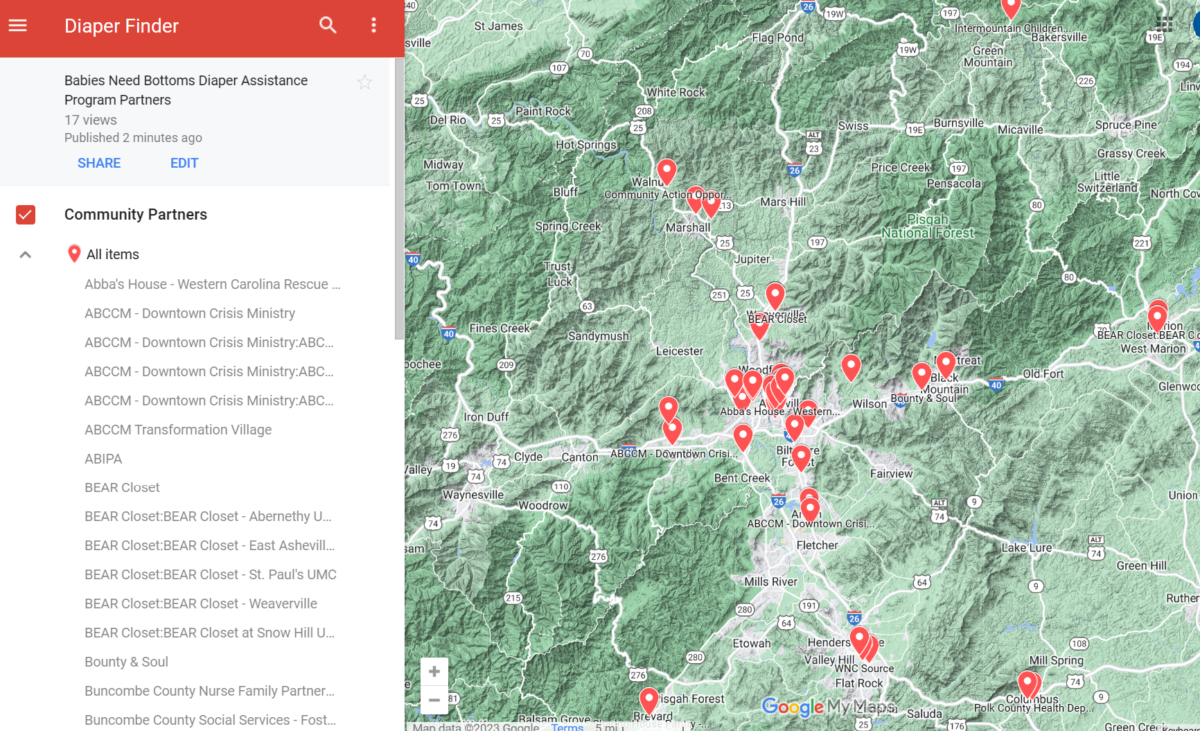
Task: Zoom out on the map
Action: point(434,701)
